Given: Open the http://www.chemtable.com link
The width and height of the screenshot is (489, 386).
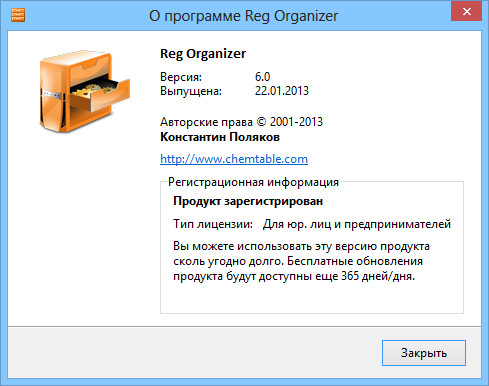Looking at the screenshot, I should coord(234,159).
